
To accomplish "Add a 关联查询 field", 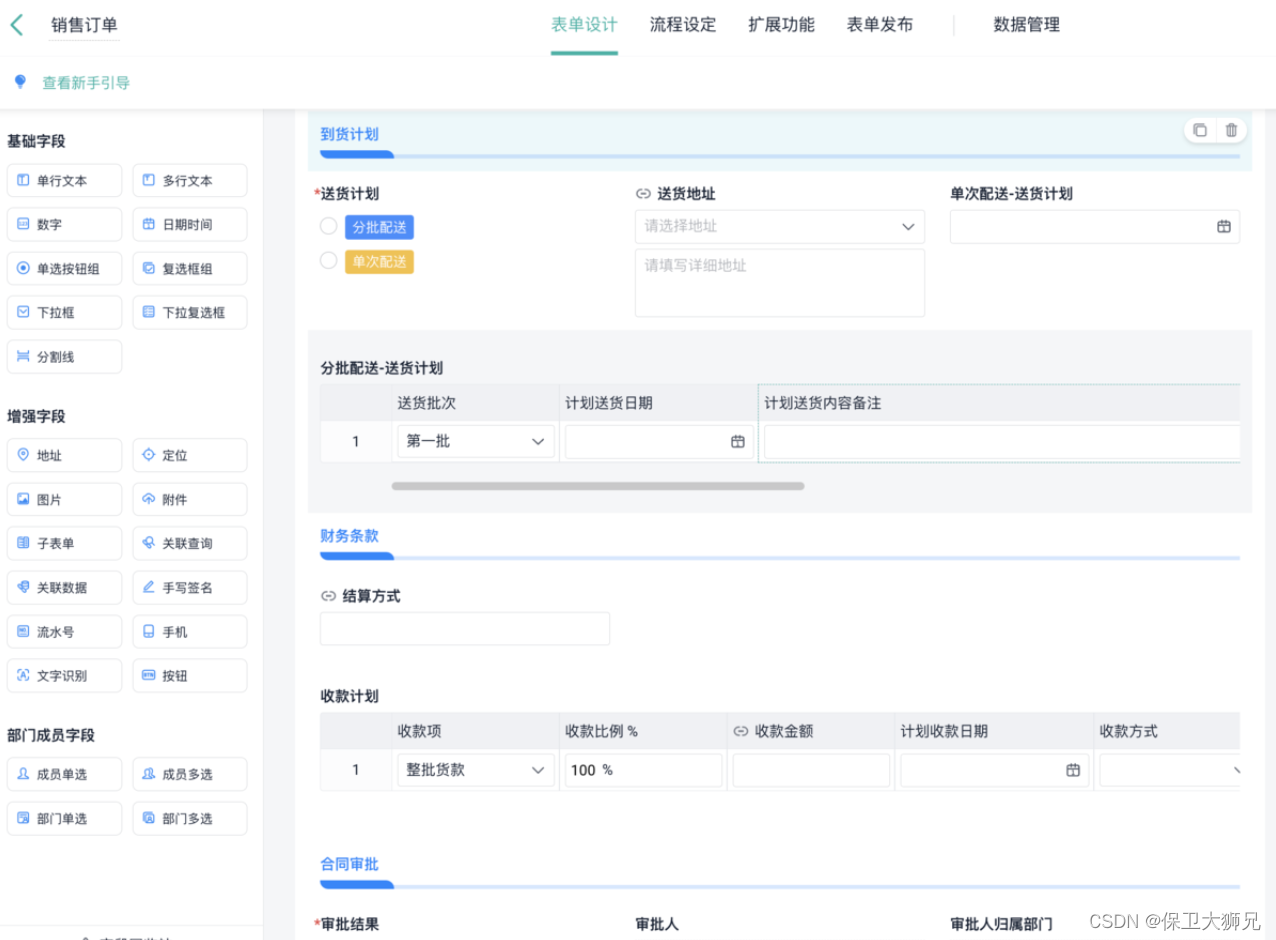I will pos(190,543).
